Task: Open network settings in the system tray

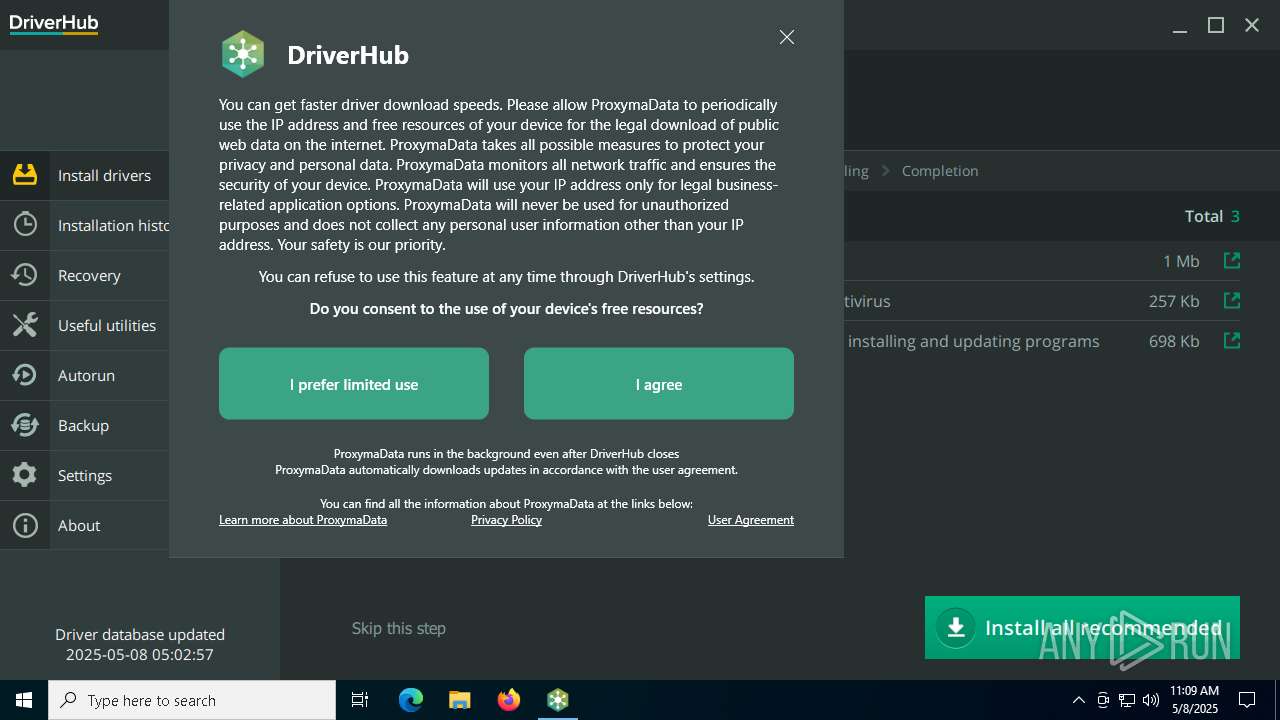Action: tap(1127, 700)
